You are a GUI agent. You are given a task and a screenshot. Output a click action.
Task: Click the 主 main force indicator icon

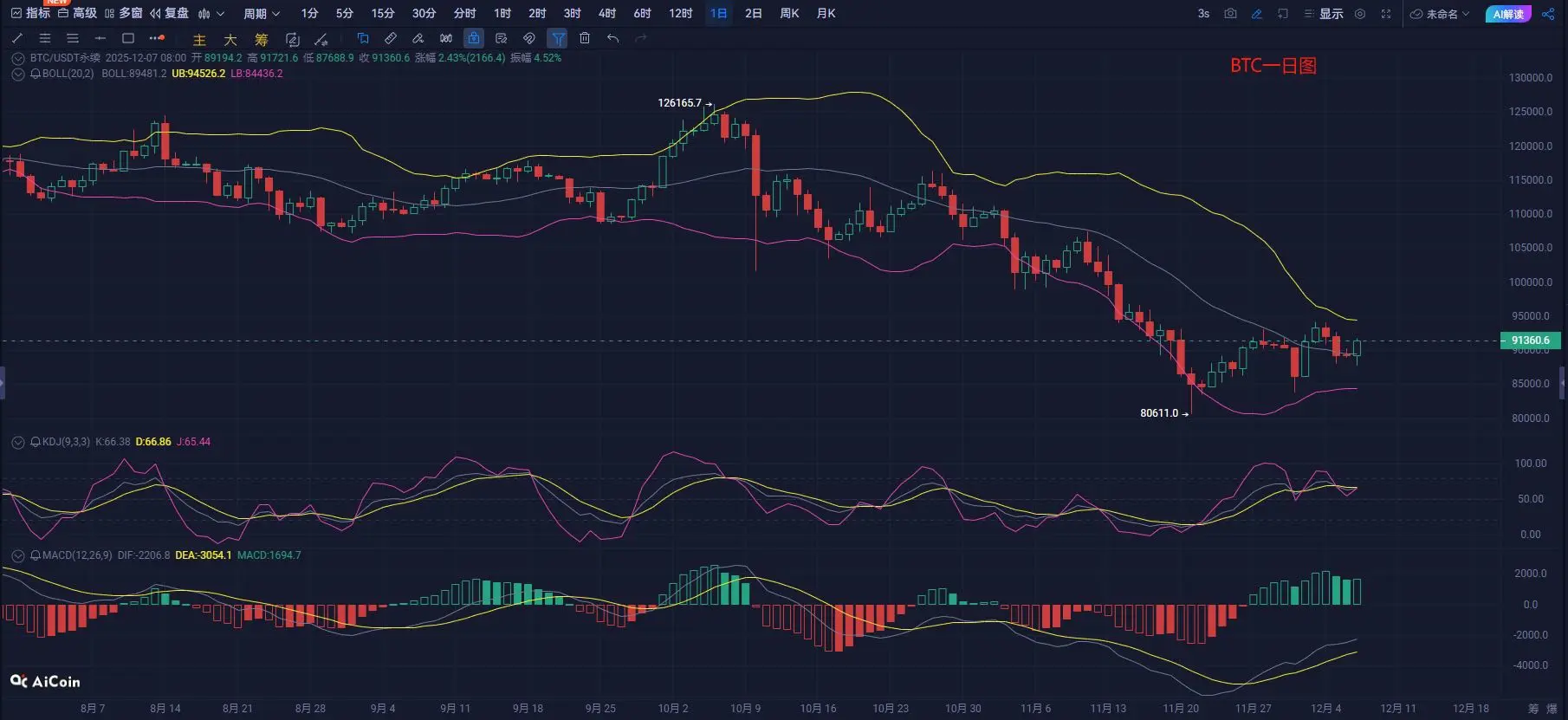tap(199, 40)
